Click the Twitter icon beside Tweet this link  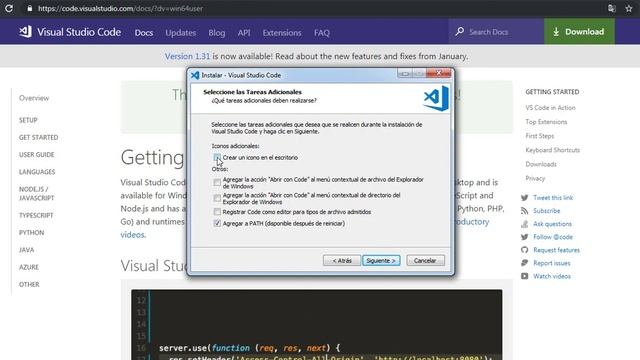click(524, 198)
